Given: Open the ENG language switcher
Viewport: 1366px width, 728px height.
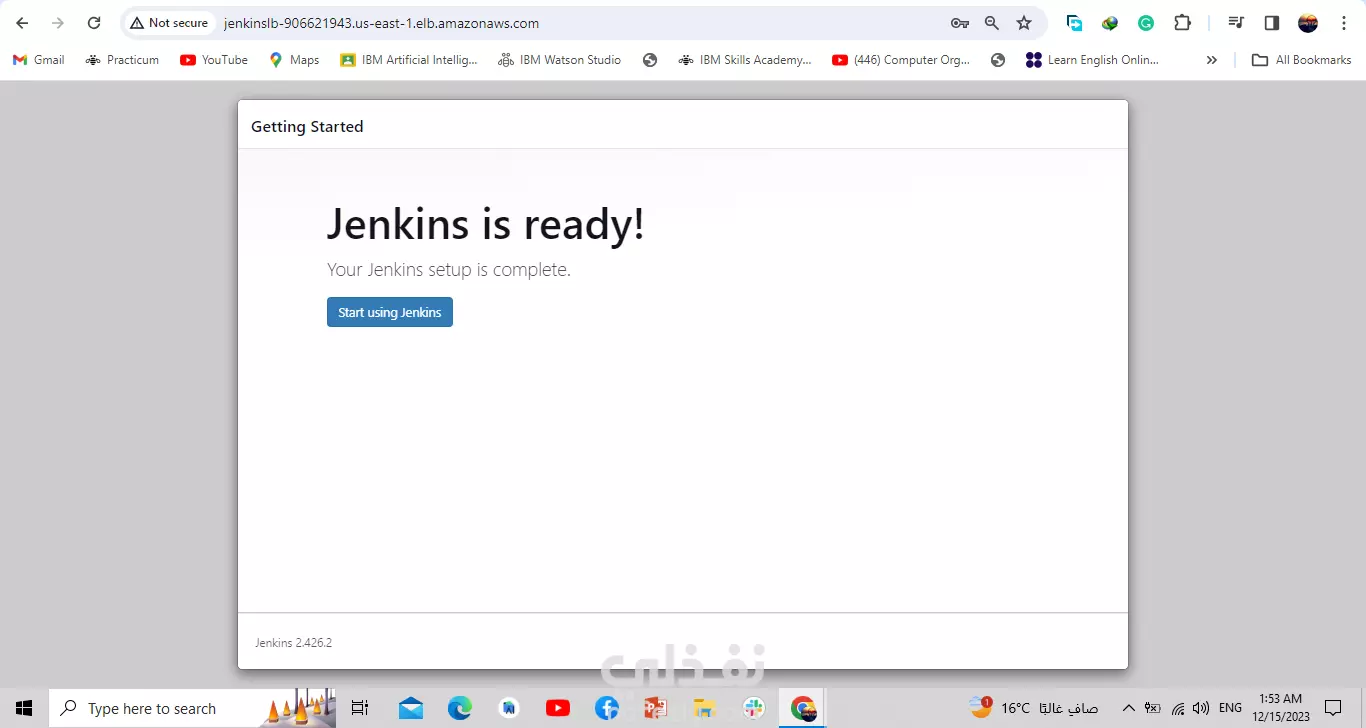Looking at the screenshot, I should (1230, 707).
